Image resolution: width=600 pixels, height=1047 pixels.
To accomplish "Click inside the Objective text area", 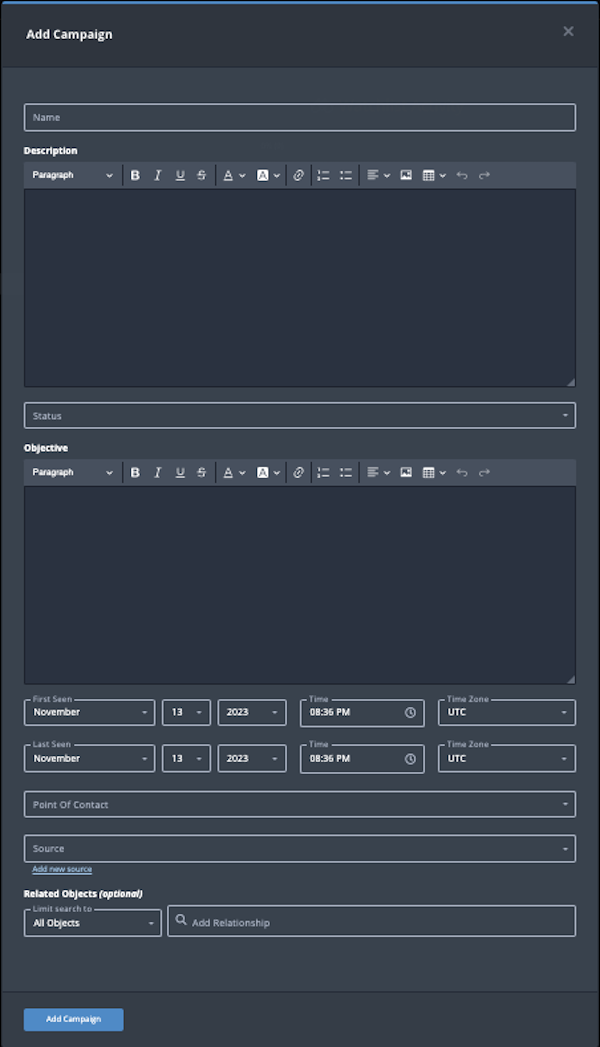I will pyautogui.click(x=300, y=585).
